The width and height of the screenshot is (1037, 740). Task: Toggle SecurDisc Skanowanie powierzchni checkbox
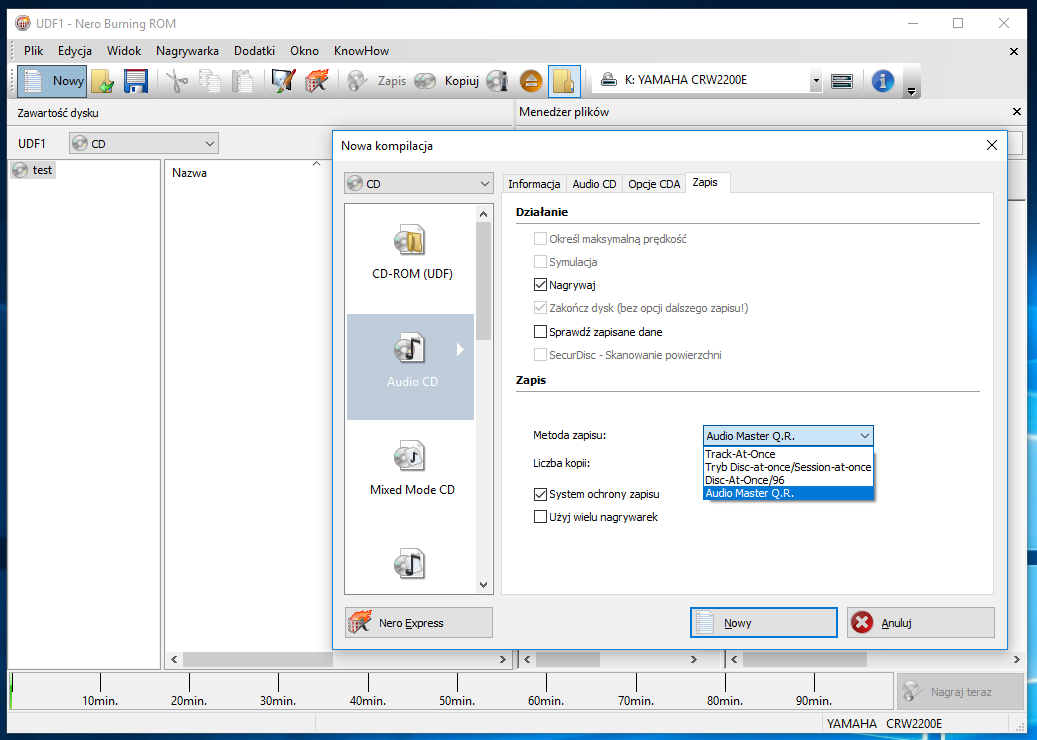pos(540,354)
